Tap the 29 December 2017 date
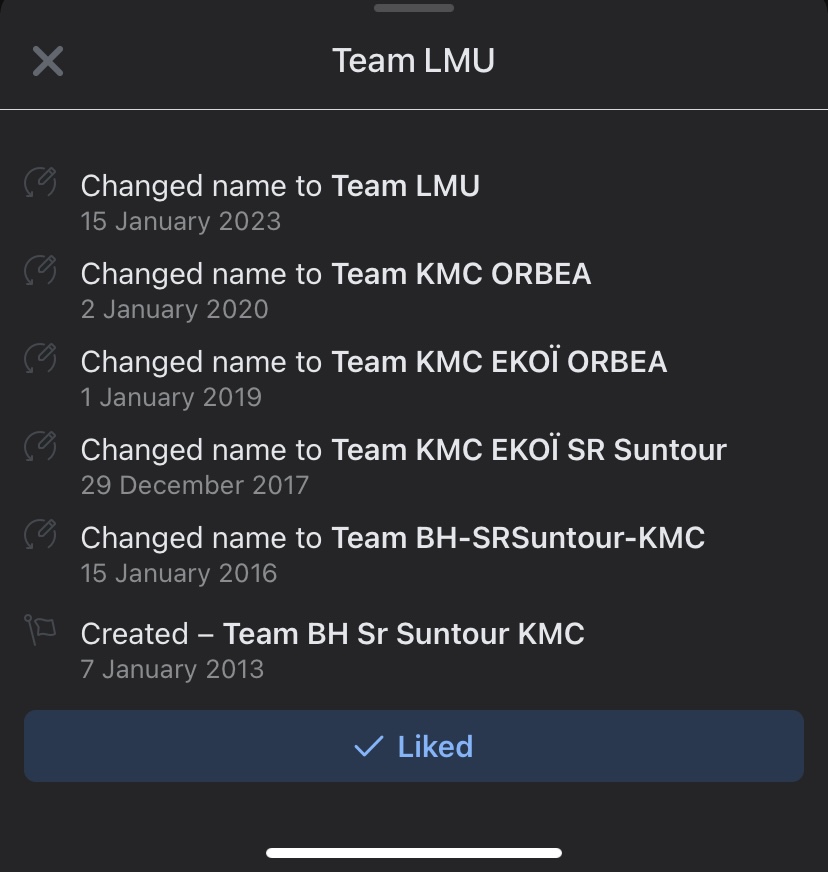This screenshot has width=828, height=872. (195, 485)
